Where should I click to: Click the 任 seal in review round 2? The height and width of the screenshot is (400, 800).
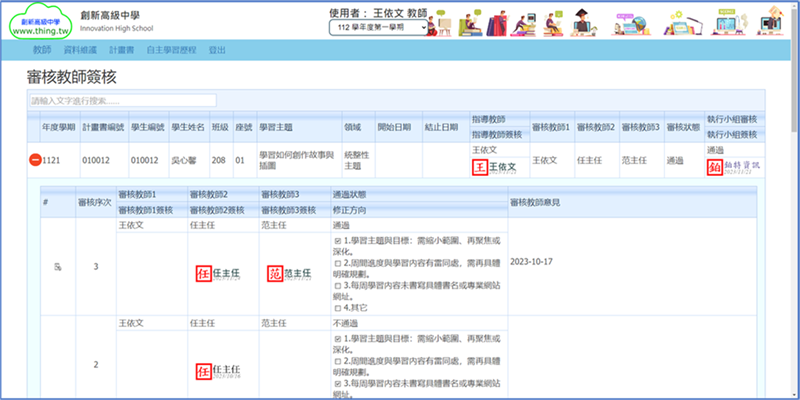click(202, 371)
